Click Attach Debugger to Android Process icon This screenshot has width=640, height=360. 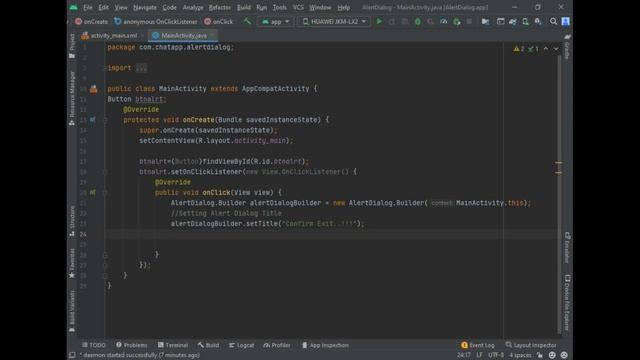[x=457, y=21]
